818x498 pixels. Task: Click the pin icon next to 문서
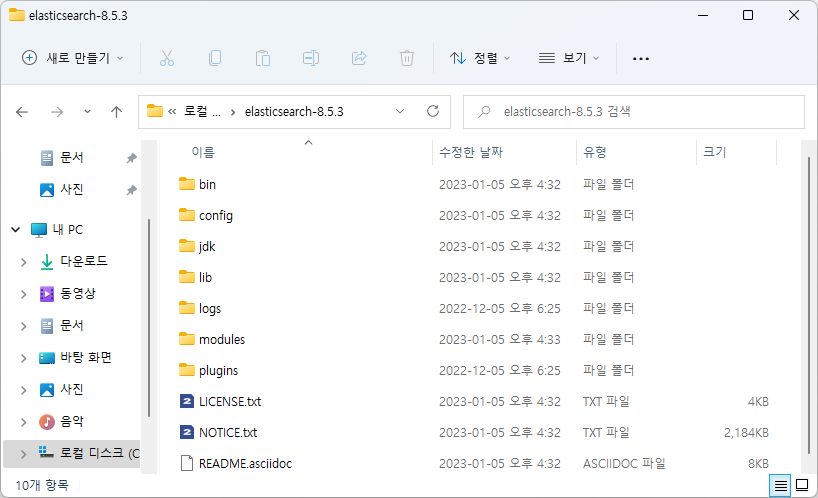point(131,158)
